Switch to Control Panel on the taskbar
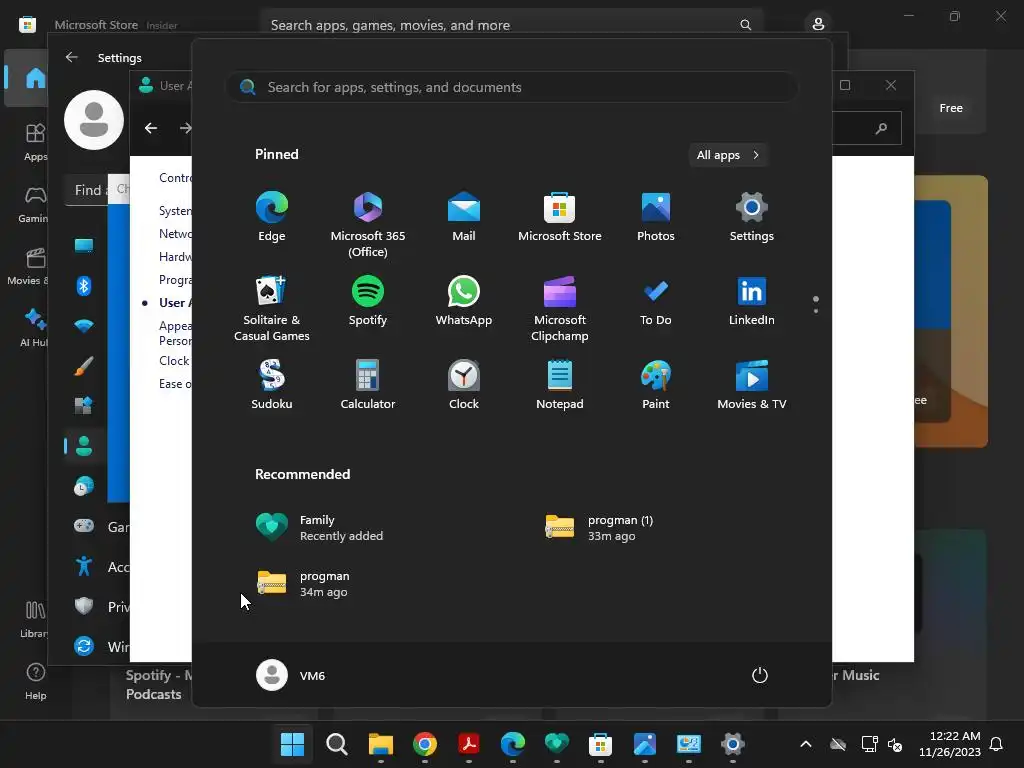The image size is (1024, 768). [688, 744]
